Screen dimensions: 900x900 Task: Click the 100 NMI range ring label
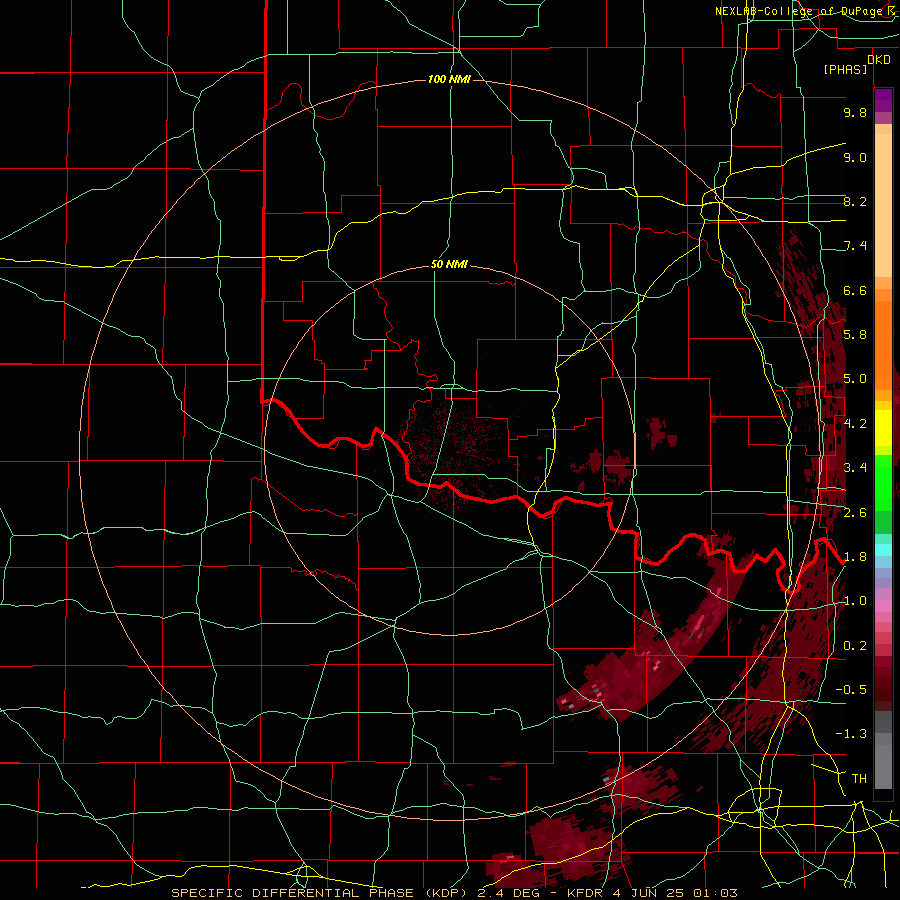coord(449,79)
